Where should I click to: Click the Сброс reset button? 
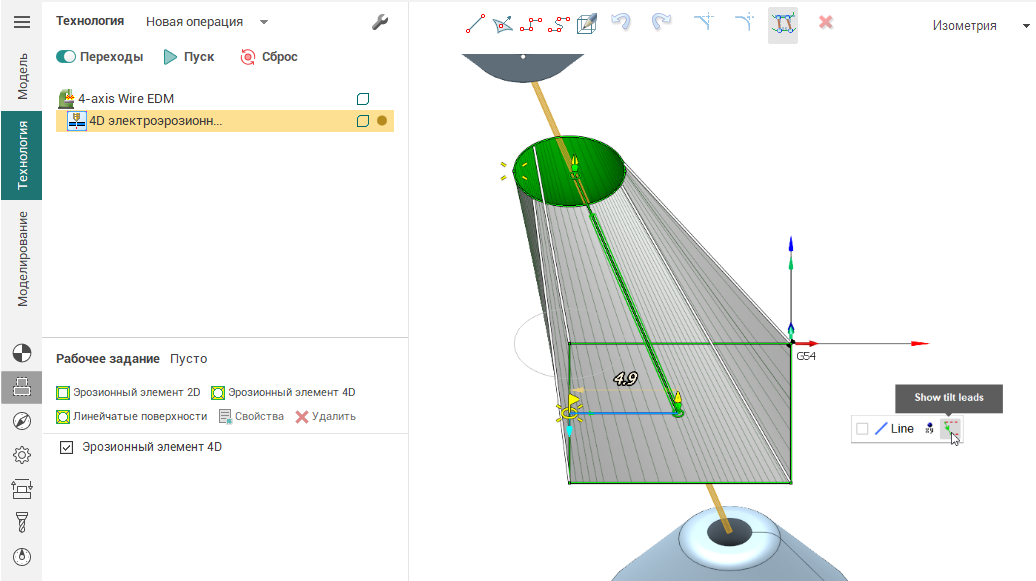(269, 57)
